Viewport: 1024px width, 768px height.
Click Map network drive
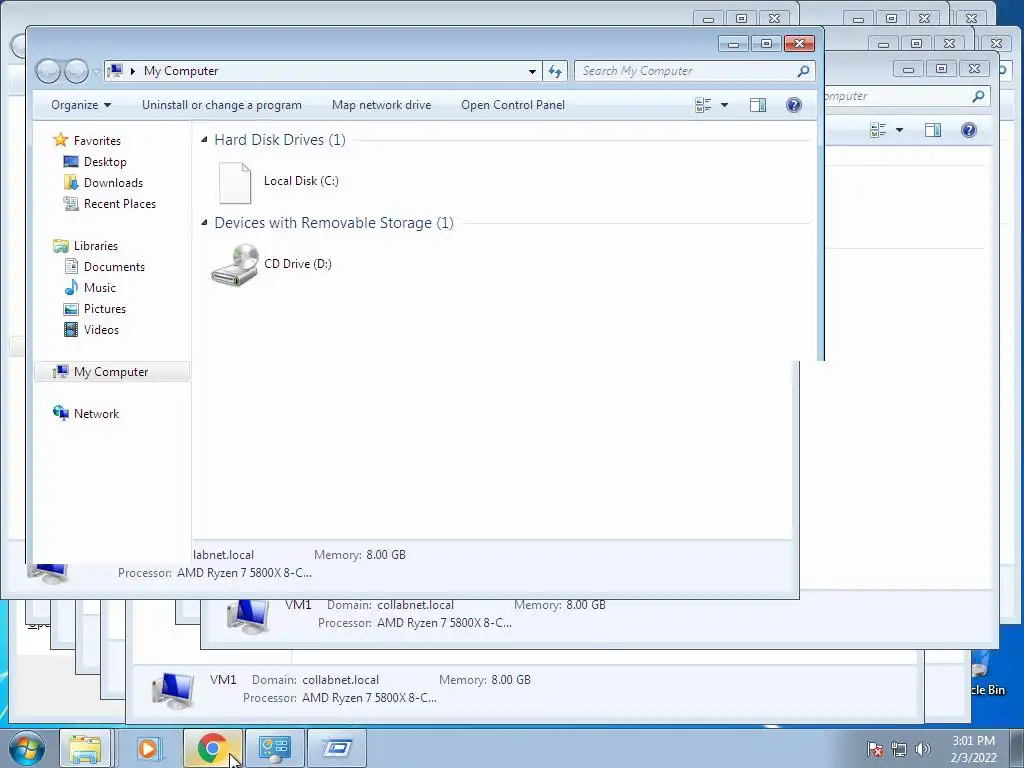[x=381, y=105]
